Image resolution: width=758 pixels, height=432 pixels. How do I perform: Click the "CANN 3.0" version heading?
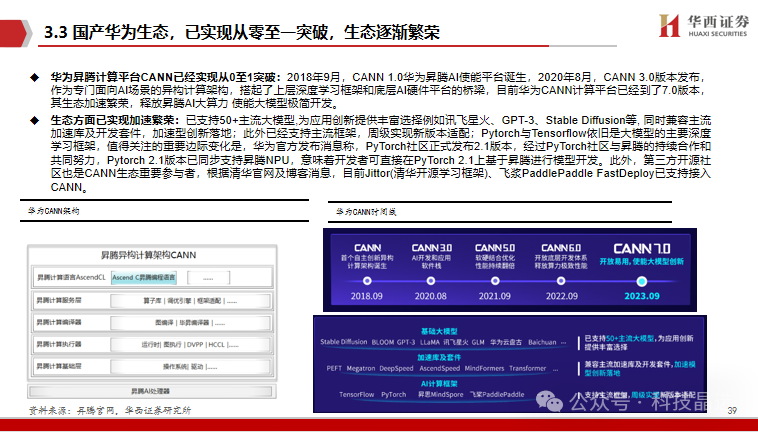[x=432, y=248]
